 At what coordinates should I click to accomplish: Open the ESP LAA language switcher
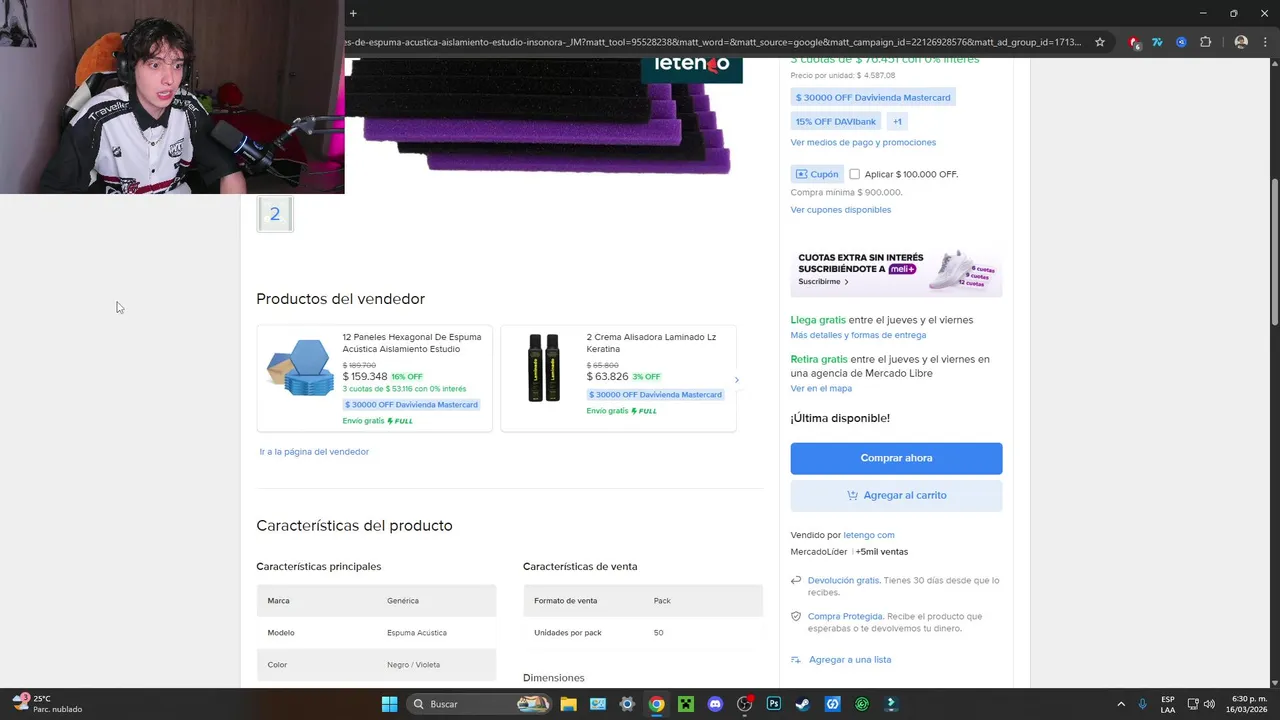coord(1168,704)
